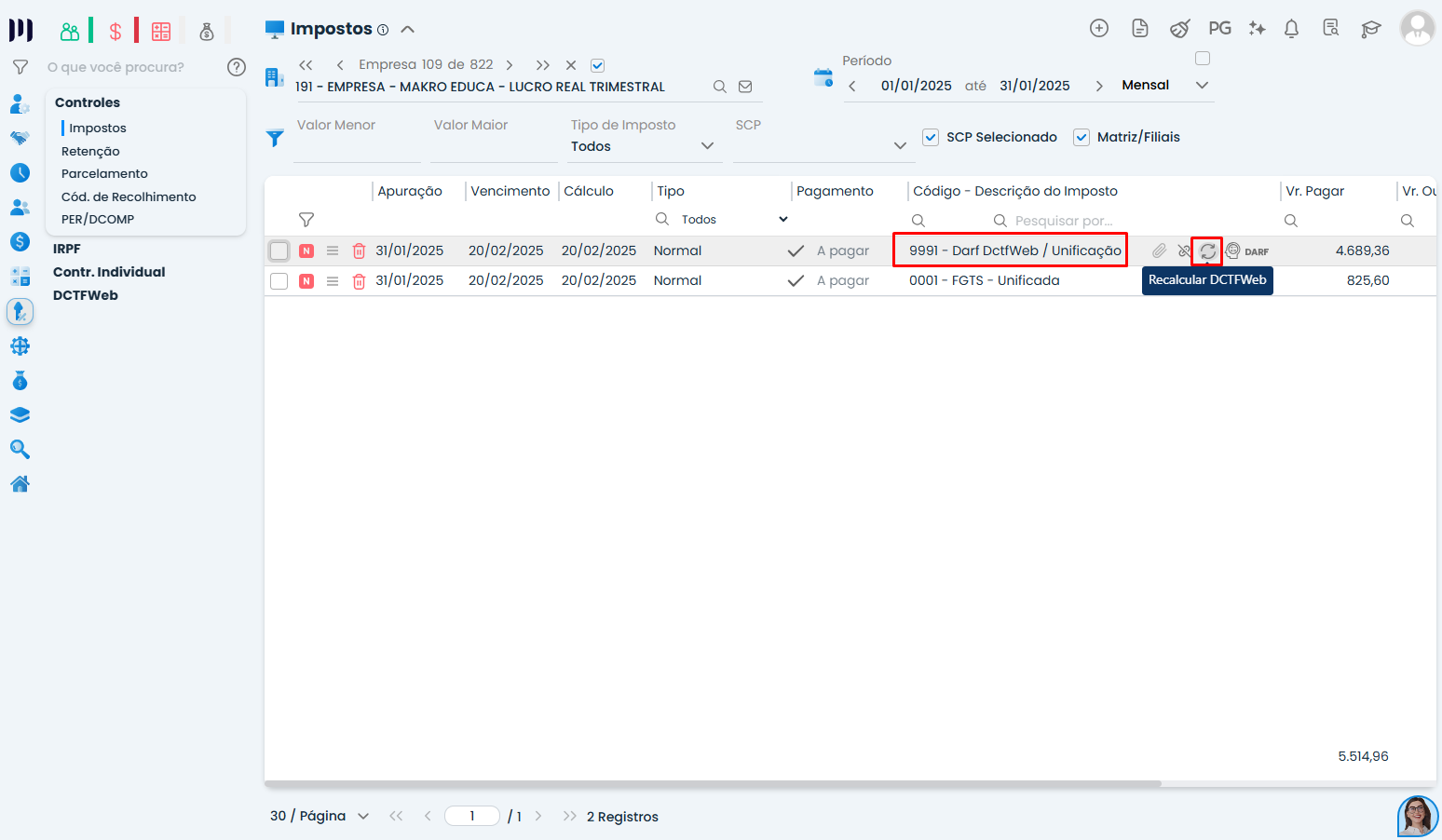This screenshot has width=1442, height=840.
Task: Open the 30 / Página page size dropdown
Action: pos(320,817)
